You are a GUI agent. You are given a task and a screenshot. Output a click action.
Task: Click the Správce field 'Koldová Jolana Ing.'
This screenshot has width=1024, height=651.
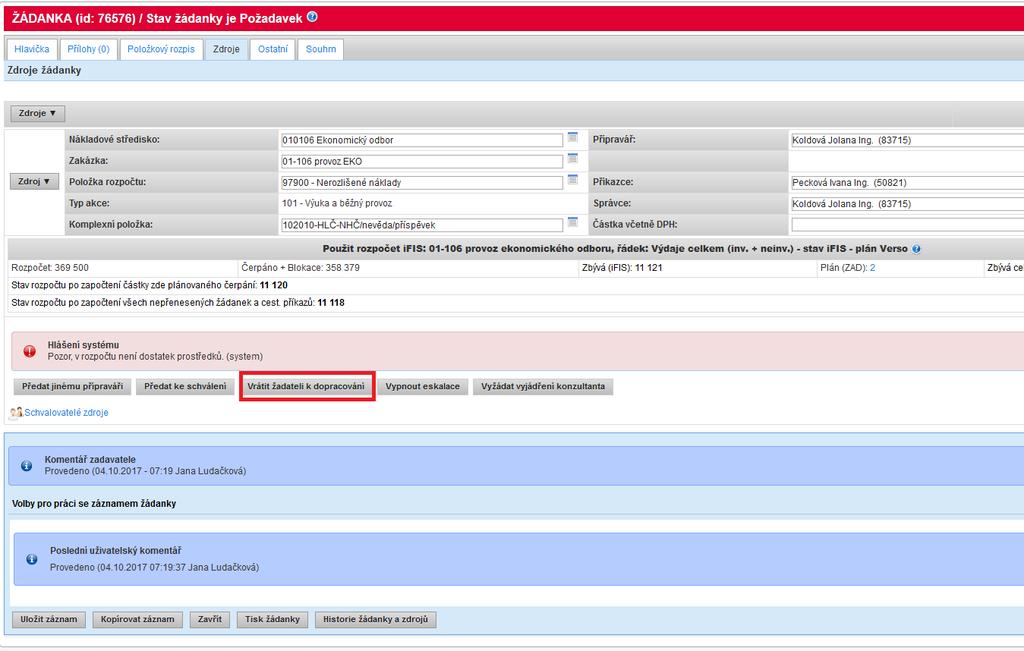[x=908, y=204]
